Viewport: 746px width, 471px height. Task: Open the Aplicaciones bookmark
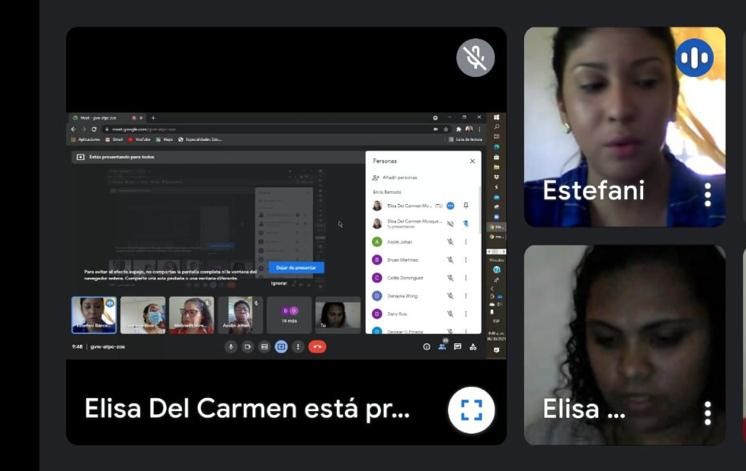point(86,140)
